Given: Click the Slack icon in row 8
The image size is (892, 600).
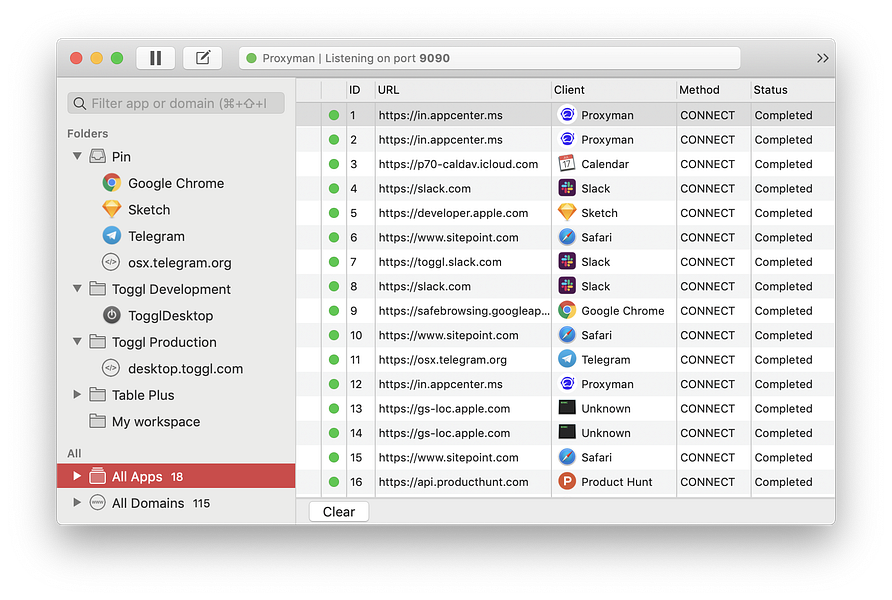Looking at the screenshot, I should pos(567,286).
